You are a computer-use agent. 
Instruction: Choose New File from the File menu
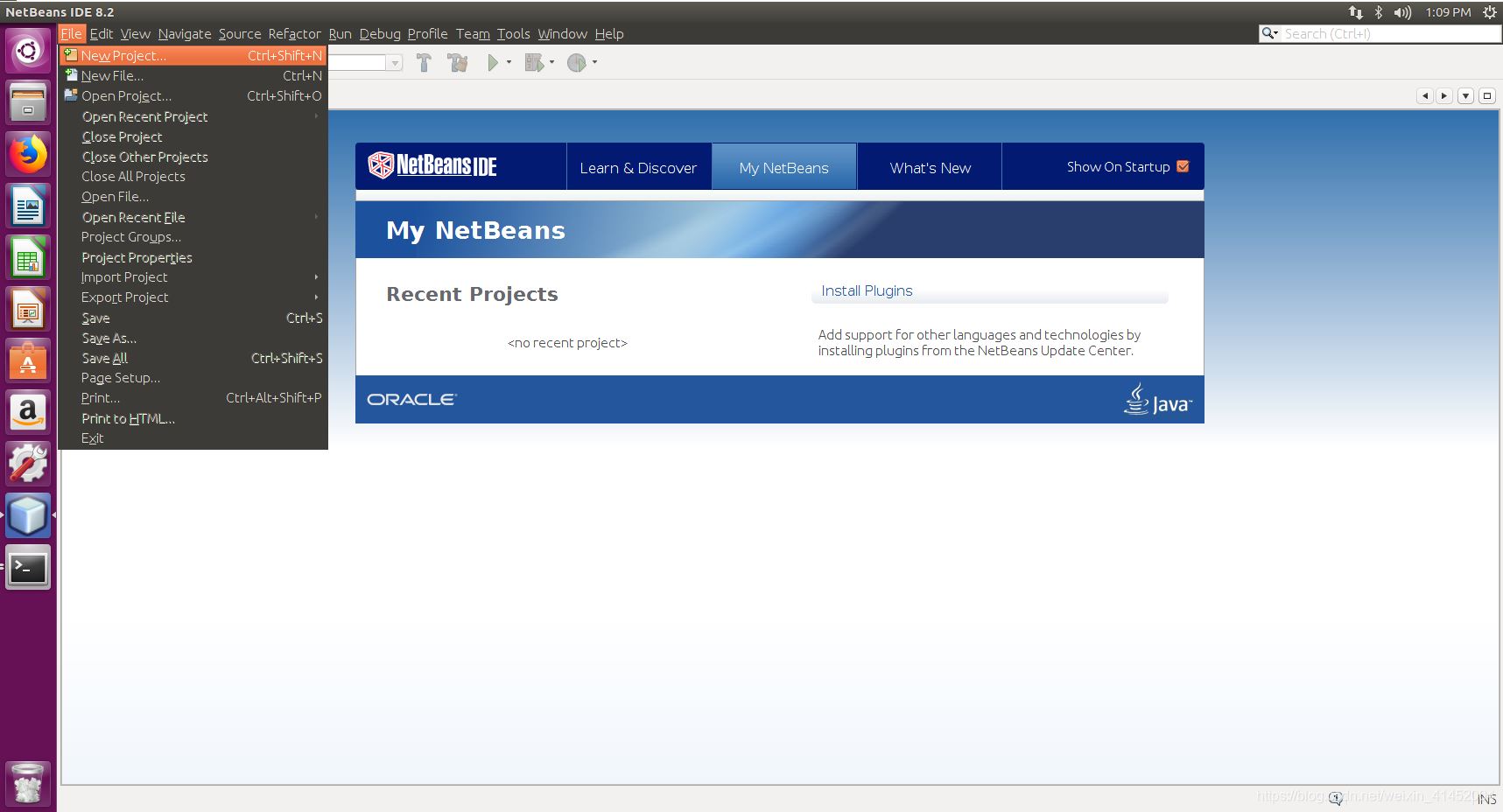tap(193, 76)
